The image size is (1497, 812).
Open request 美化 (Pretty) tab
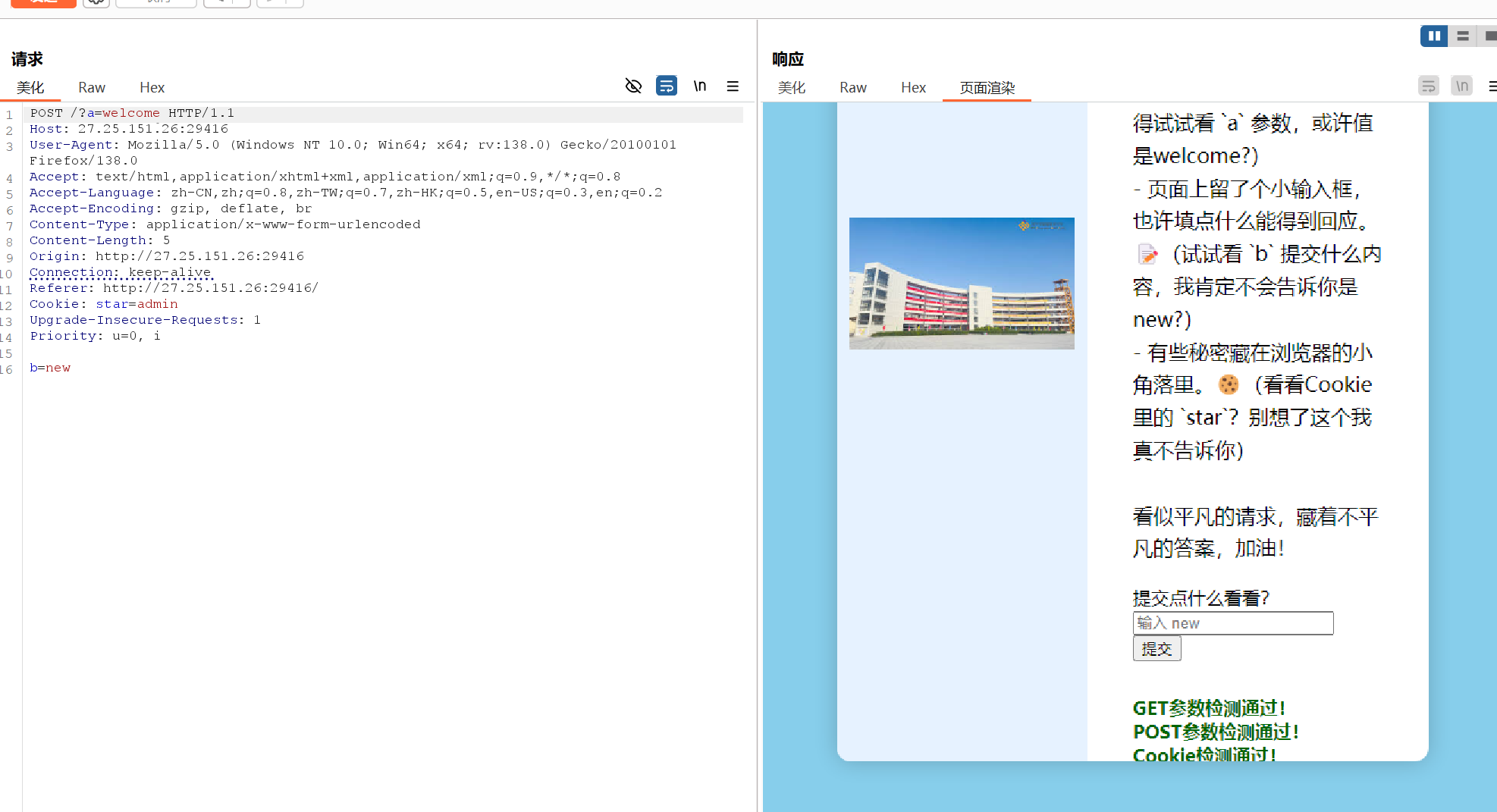[x=30, y=88]
